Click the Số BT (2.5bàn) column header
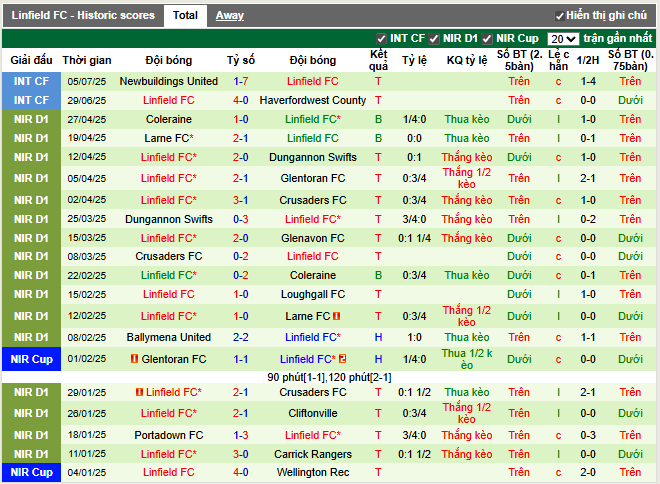The image size is (660, 484). pyautogui.click(x=519, y=60)
